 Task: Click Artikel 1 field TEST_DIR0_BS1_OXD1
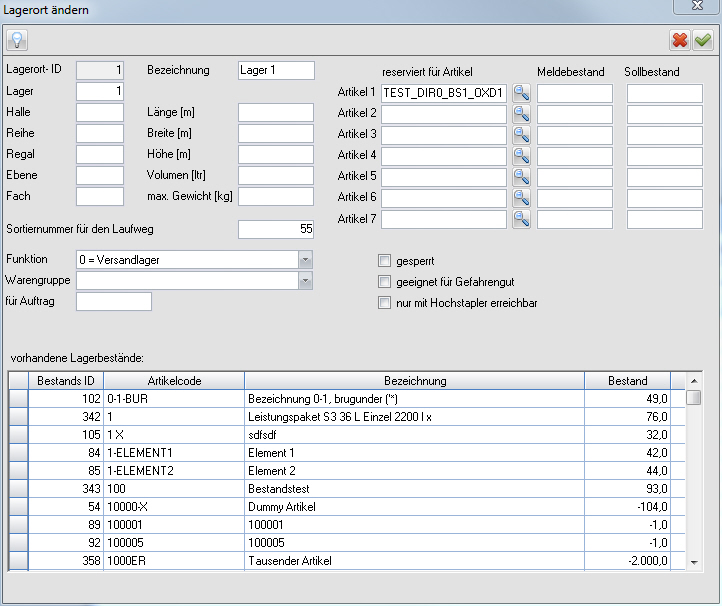(x=444, y=93)
